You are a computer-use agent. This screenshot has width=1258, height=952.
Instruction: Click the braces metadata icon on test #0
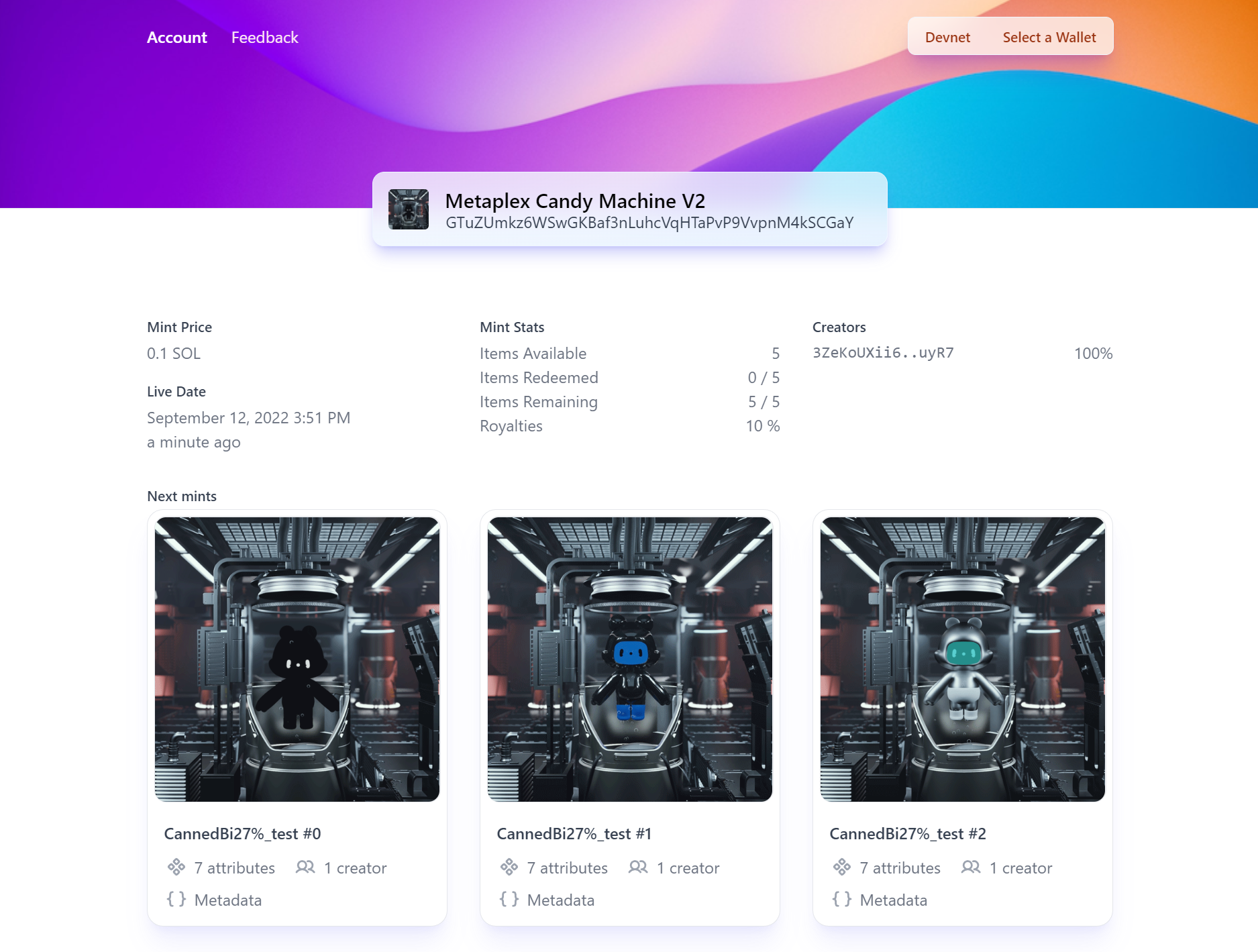click(x=176, y=899)
